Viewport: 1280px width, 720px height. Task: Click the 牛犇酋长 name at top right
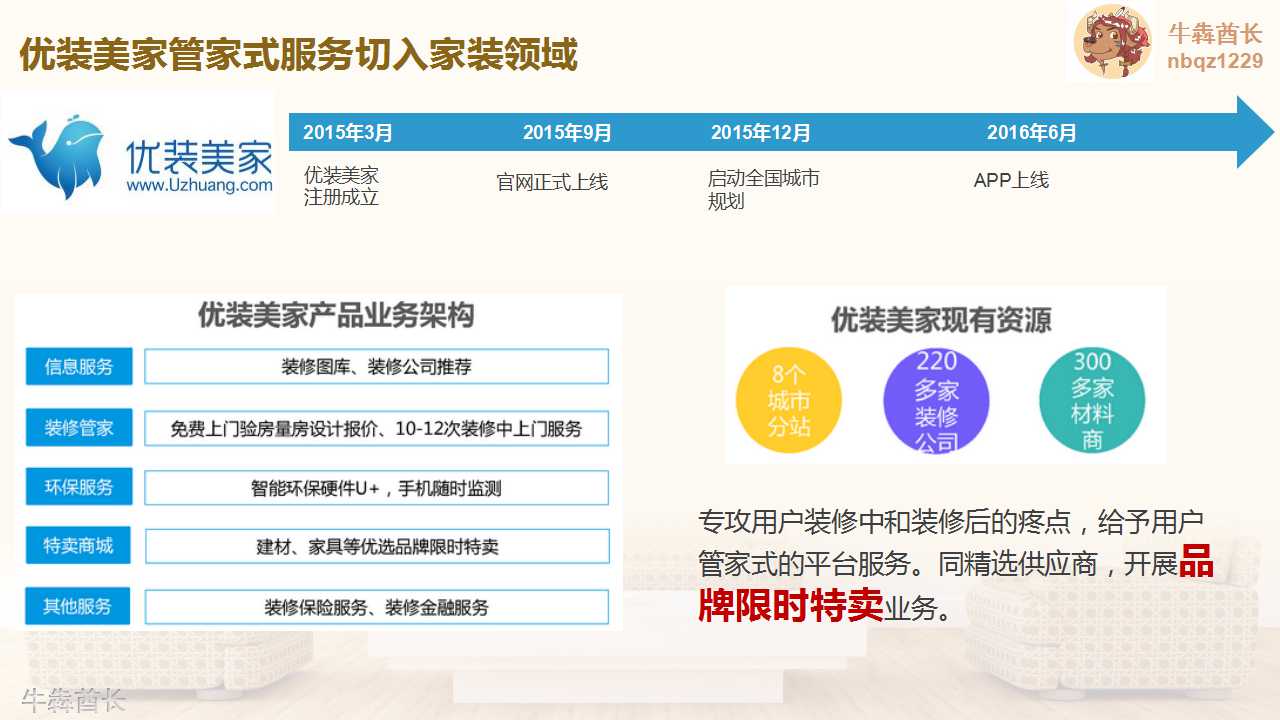[1215, 33]
